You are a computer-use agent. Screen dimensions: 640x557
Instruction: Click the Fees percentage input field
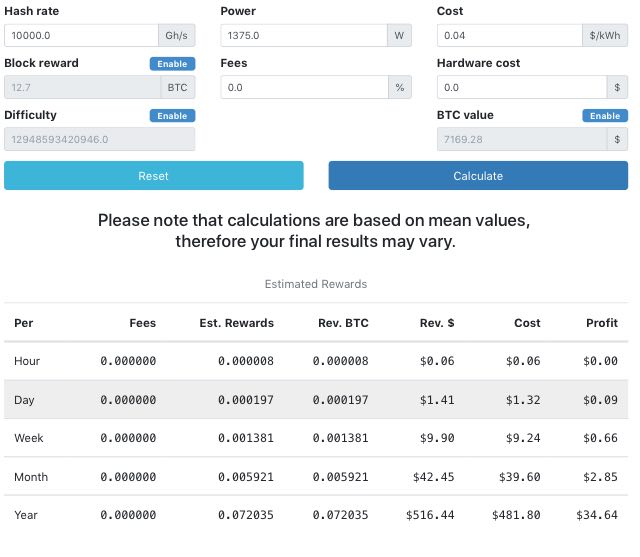pos(304,87)
